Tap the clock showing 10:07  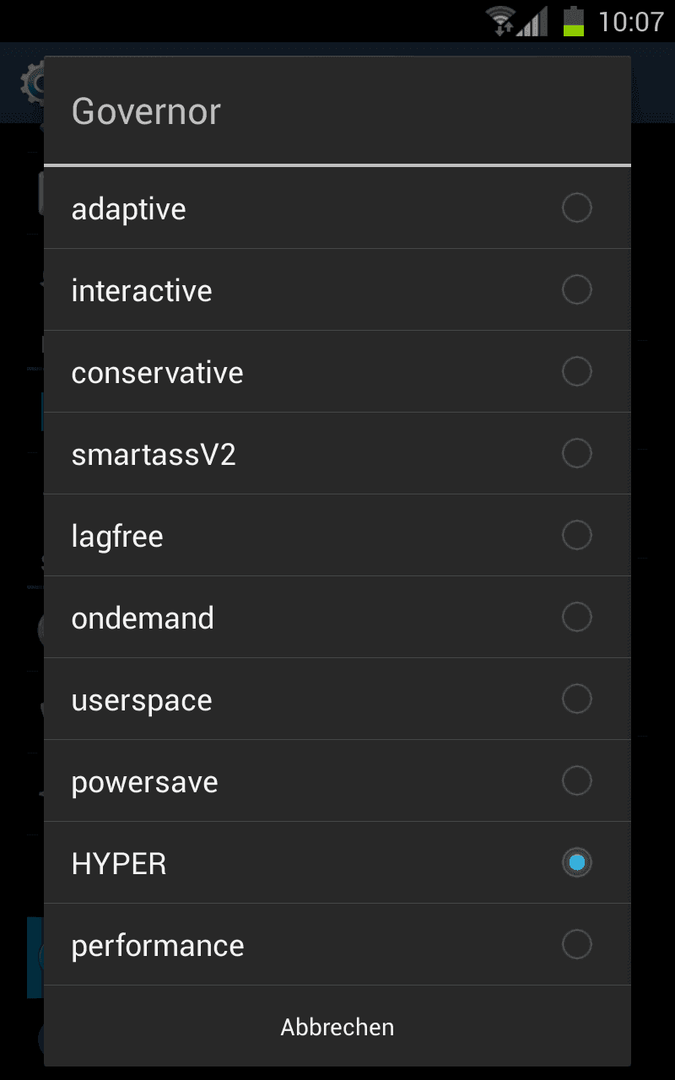pos(630,21)
